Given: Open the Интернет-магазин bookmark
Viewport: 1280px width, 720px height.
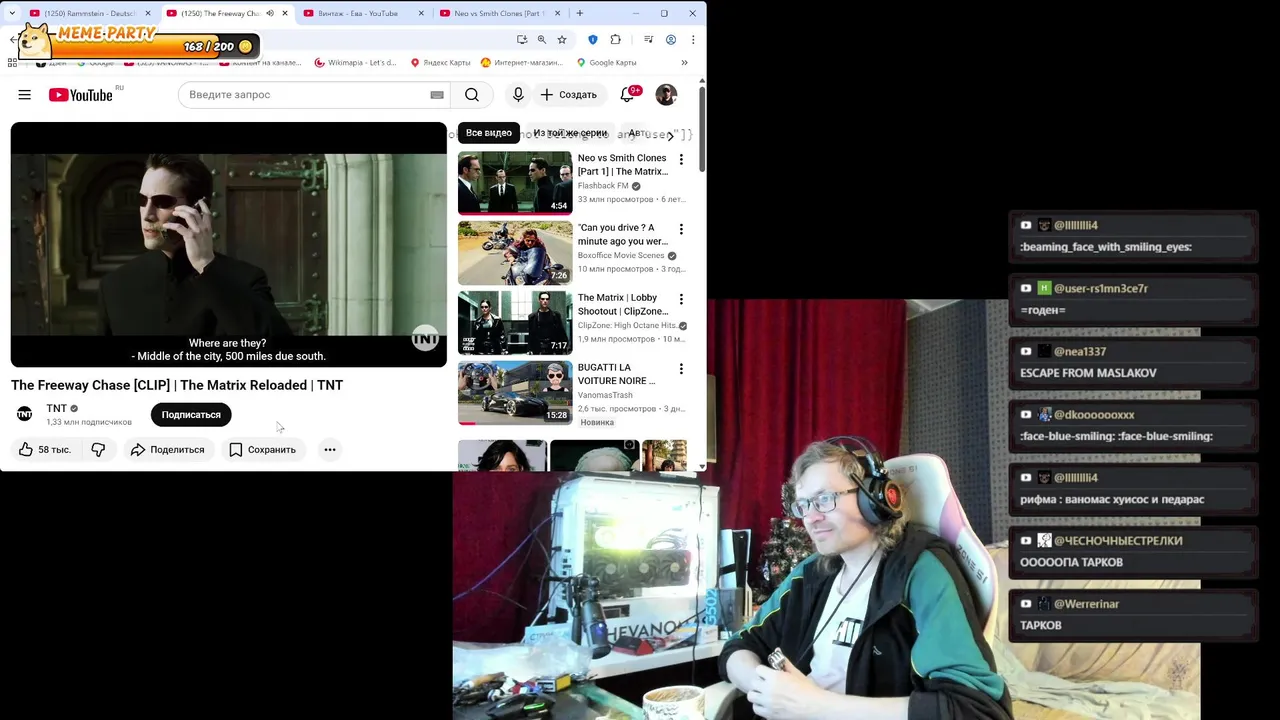Looking at the screenshot, I should click(x=522, y=63).
